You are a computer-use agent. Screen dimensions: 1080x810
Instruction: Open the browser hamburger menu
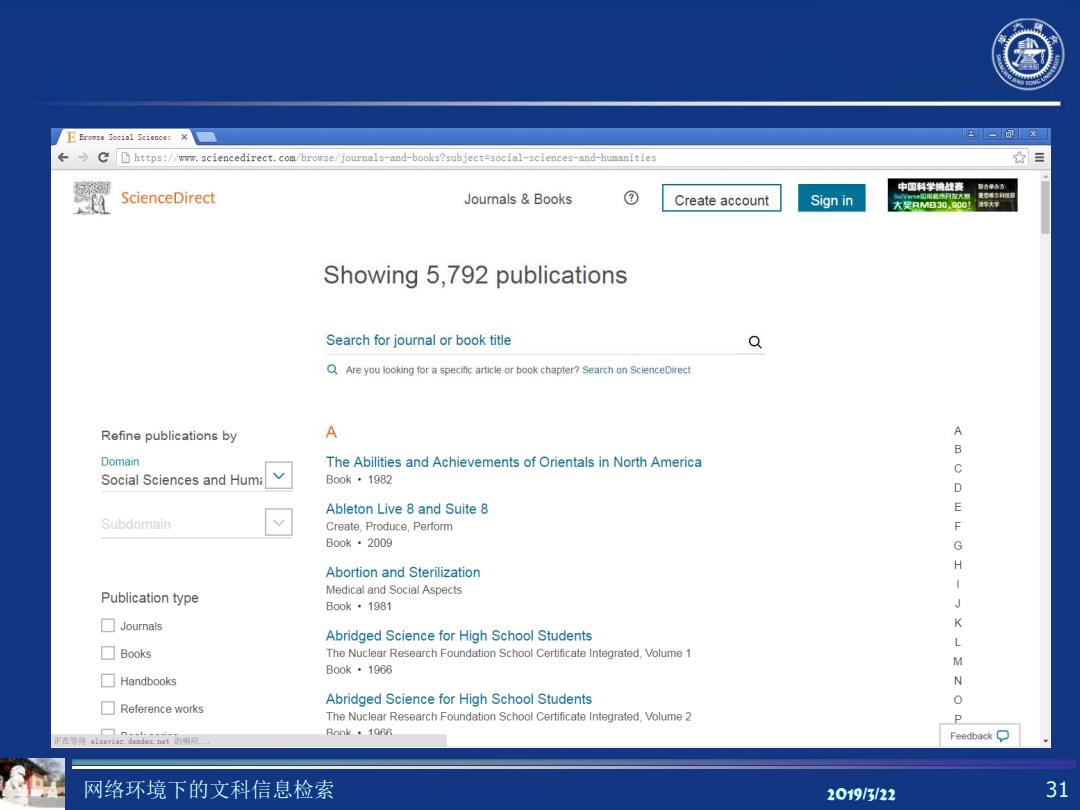tap(1039, 158)
